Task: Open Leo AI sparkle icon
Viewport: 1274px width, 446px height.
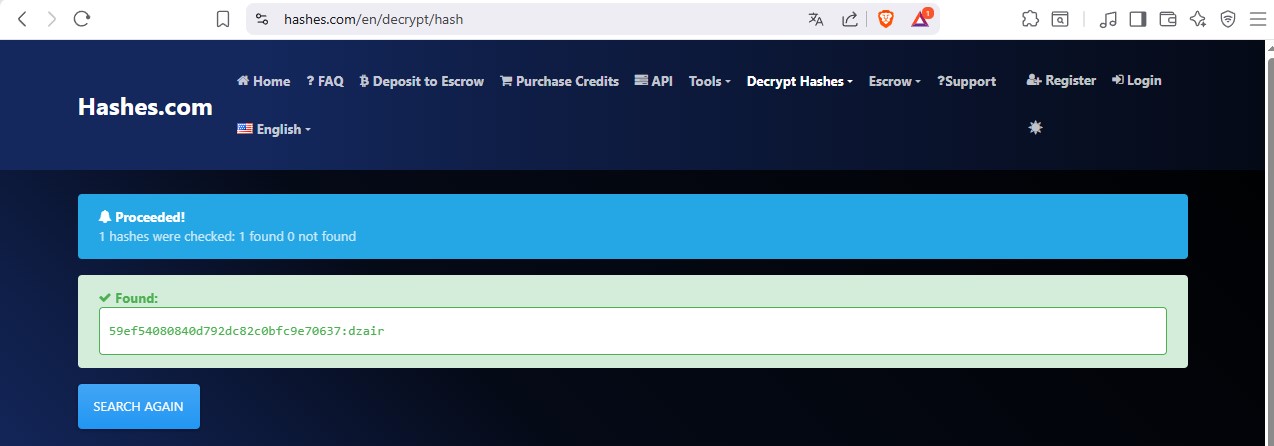Action: tap(1197, 19)
